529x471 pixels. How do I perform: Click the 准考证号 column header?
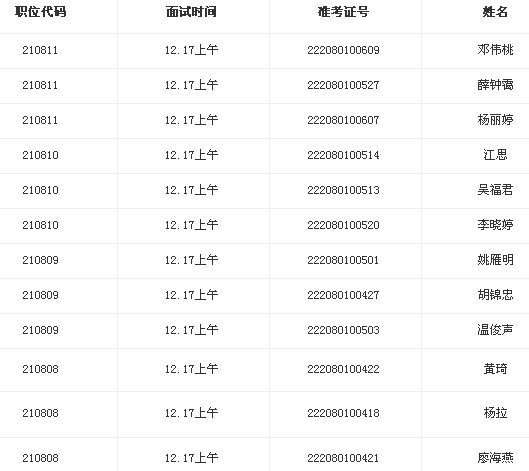pos(343,12)
